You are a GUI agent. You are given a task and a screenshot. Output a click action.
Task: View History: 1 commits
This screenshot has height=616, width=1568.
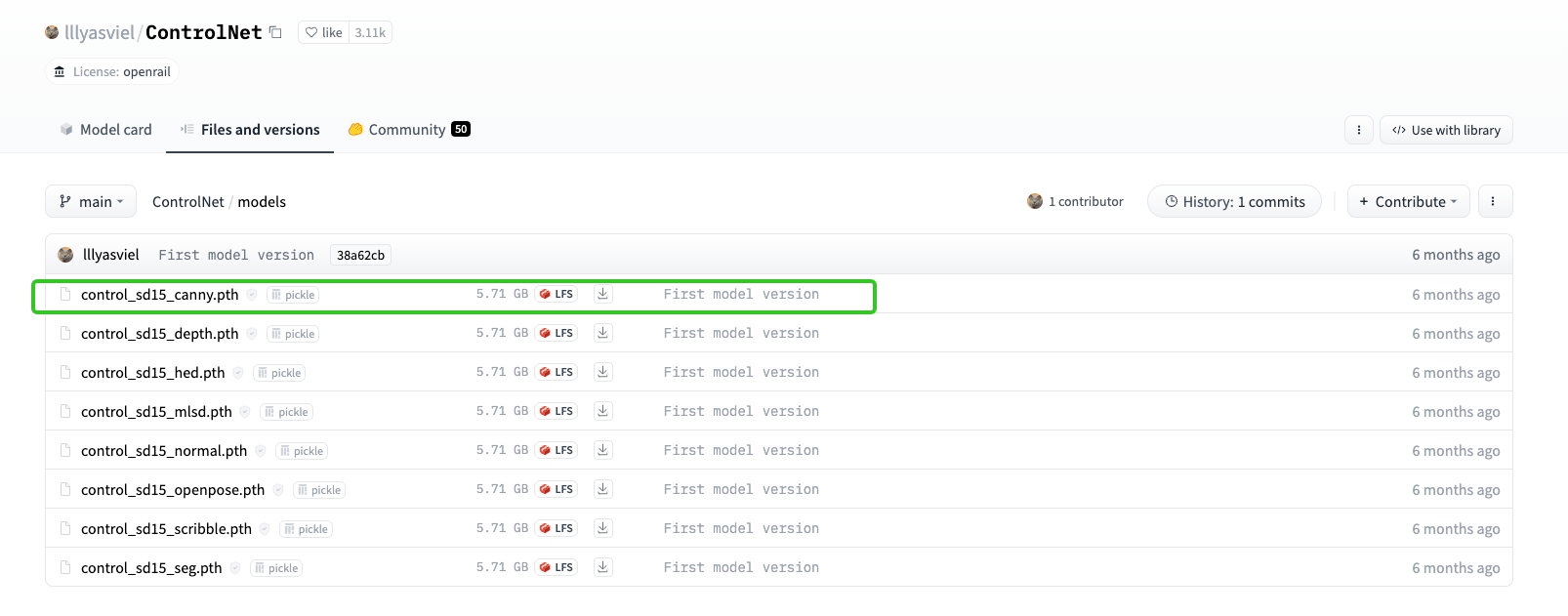pos(1234,202)
